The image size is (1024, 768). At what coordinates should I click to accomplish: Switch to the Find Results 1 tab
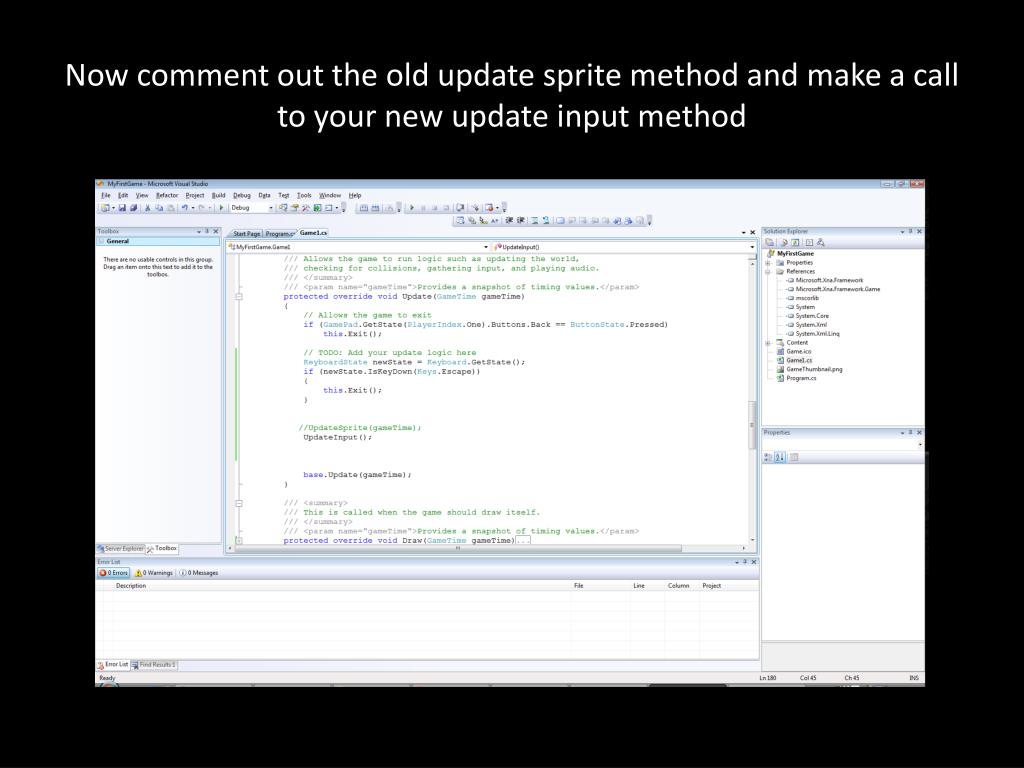[x=154, y=665]
